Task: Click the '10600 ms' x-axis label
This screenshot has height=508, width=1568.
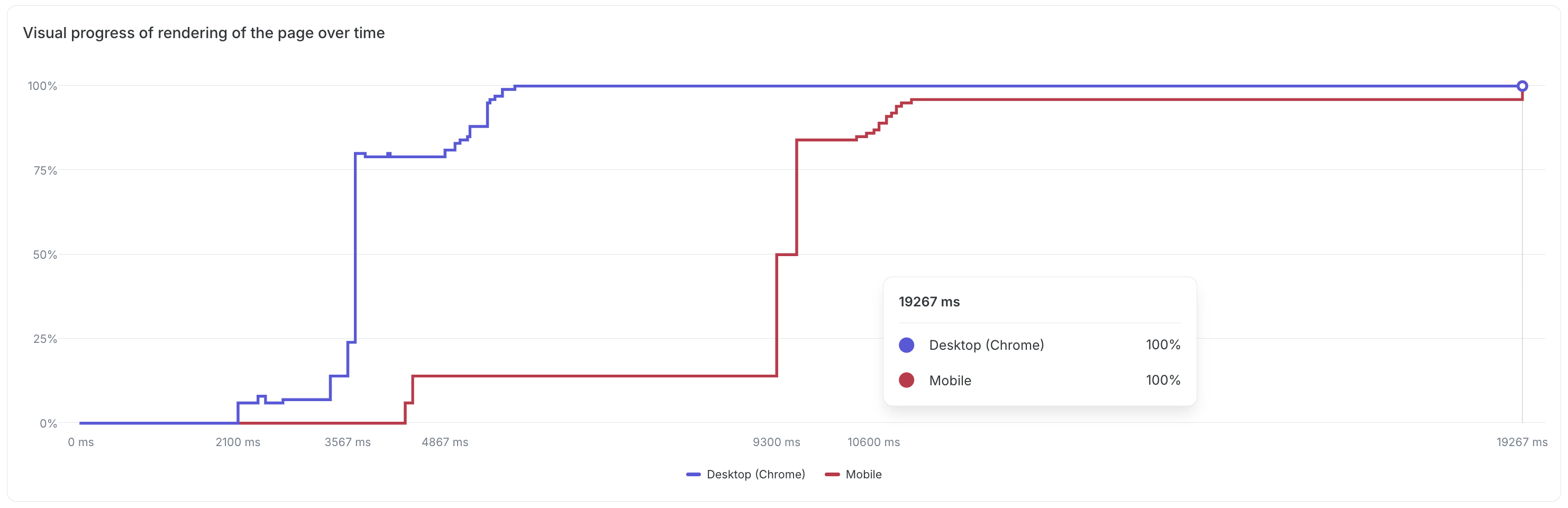Action: [x=873, y=442]
